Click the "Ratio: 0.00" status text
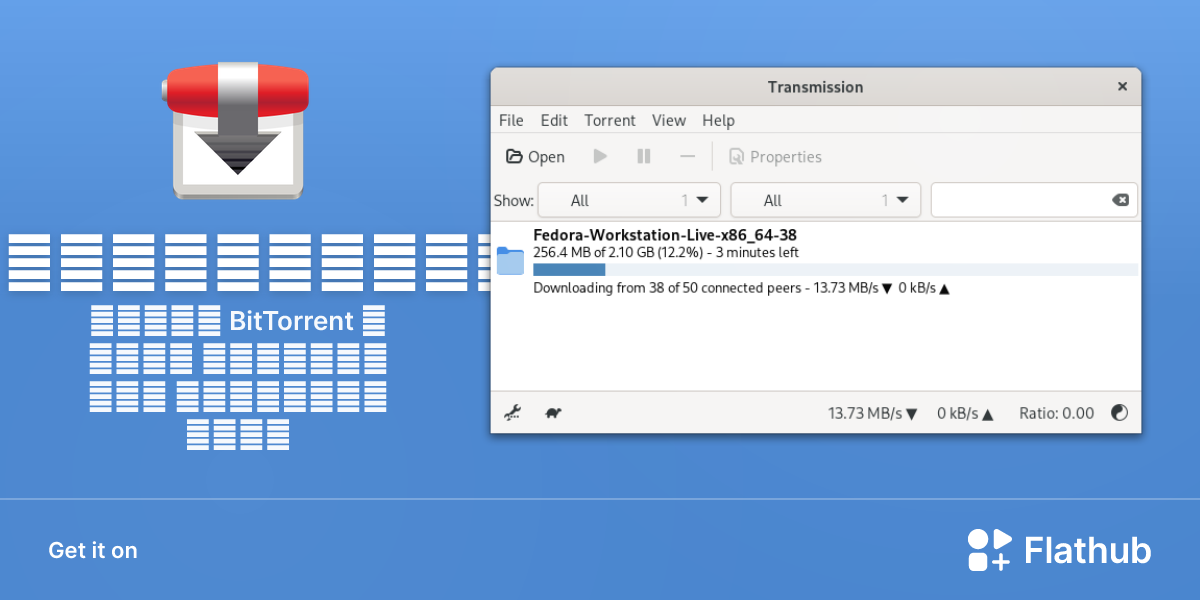This screenshot has height=600, width=1200. pyautogui.click(x=1056, y=413)
